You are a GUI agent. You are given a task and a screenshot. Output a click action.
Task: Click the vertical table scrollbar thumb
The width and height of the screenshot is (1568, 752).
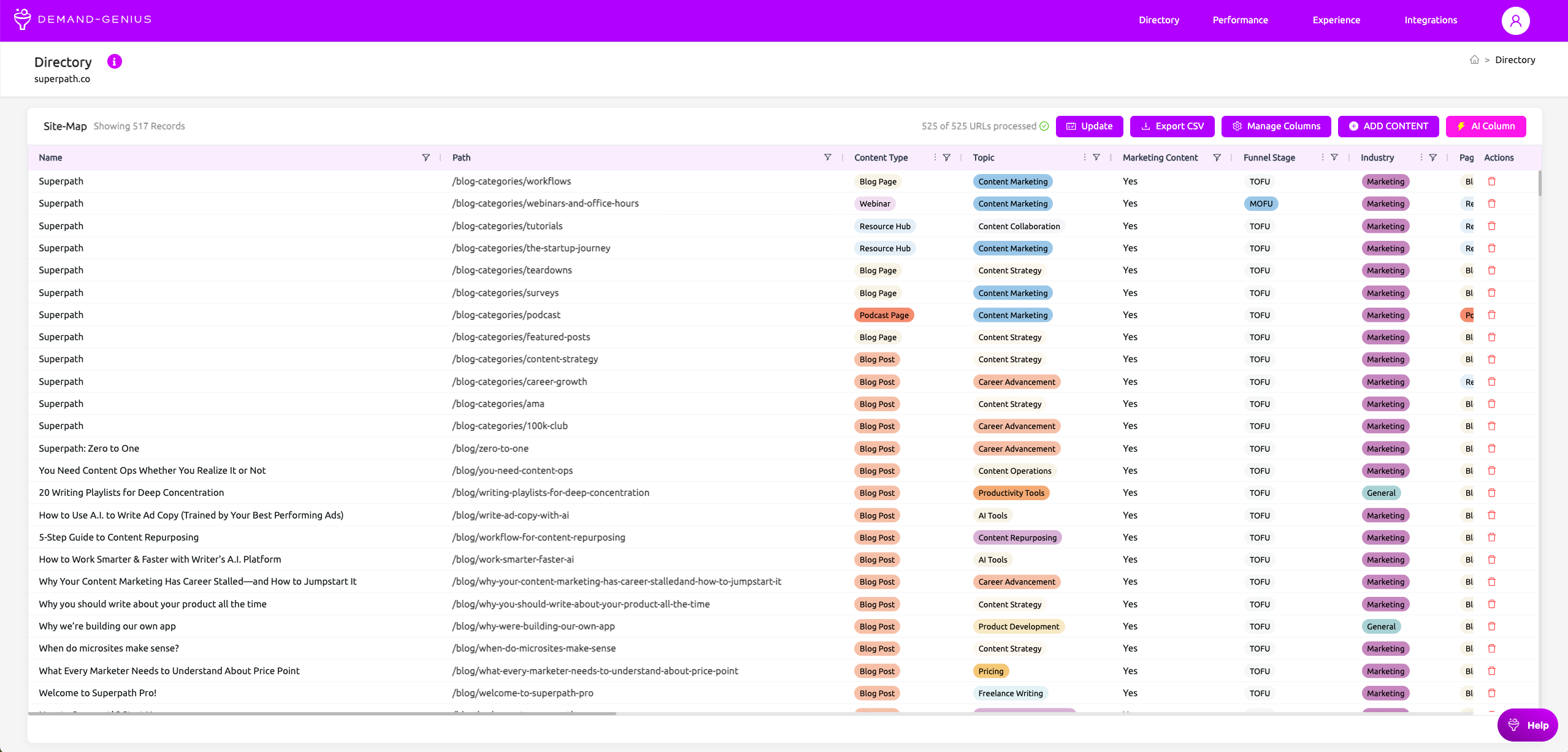pos(1540,183)
